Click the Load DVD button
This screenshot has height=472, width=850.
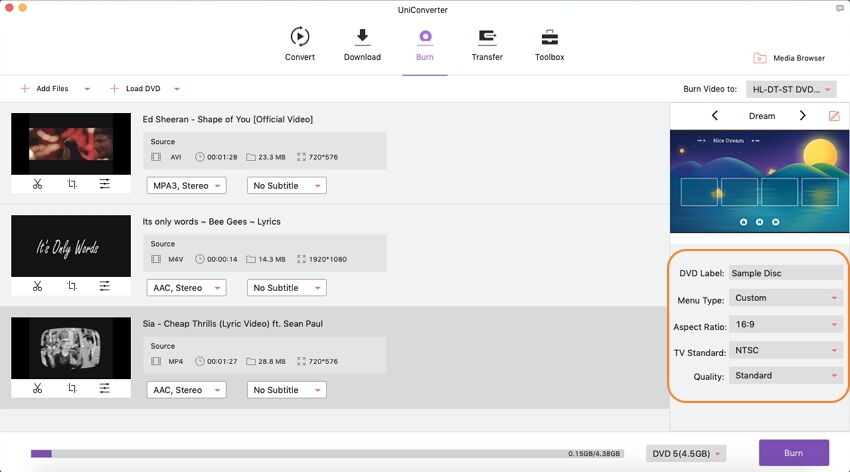(136, 88)
